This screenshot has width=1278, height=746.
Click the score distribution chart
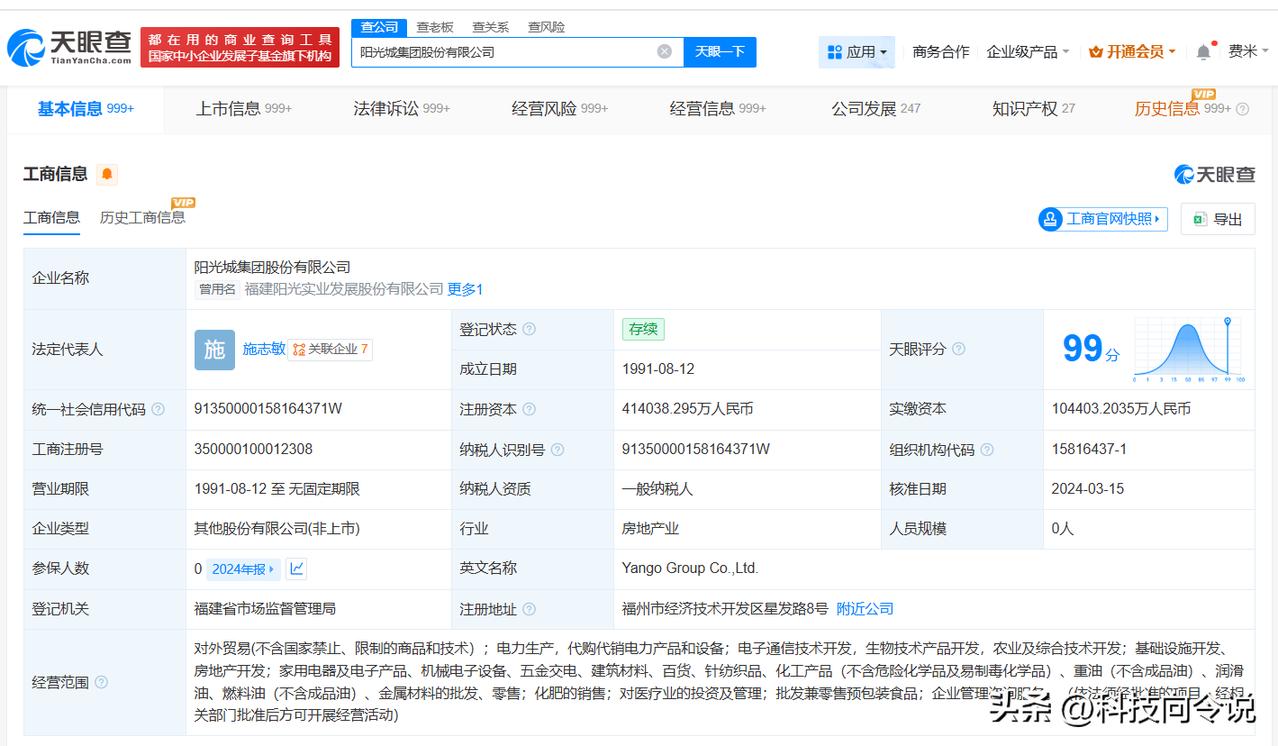pos(1189,350)
